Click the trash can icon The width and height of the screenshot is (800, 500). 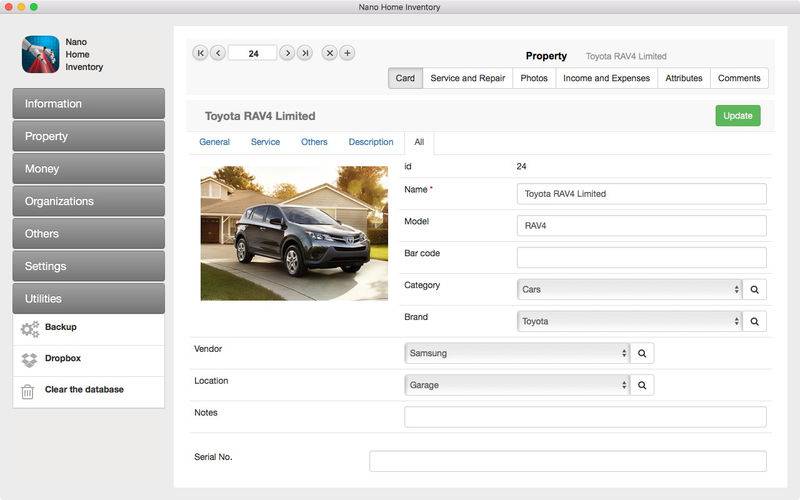[x=28, y=392]
